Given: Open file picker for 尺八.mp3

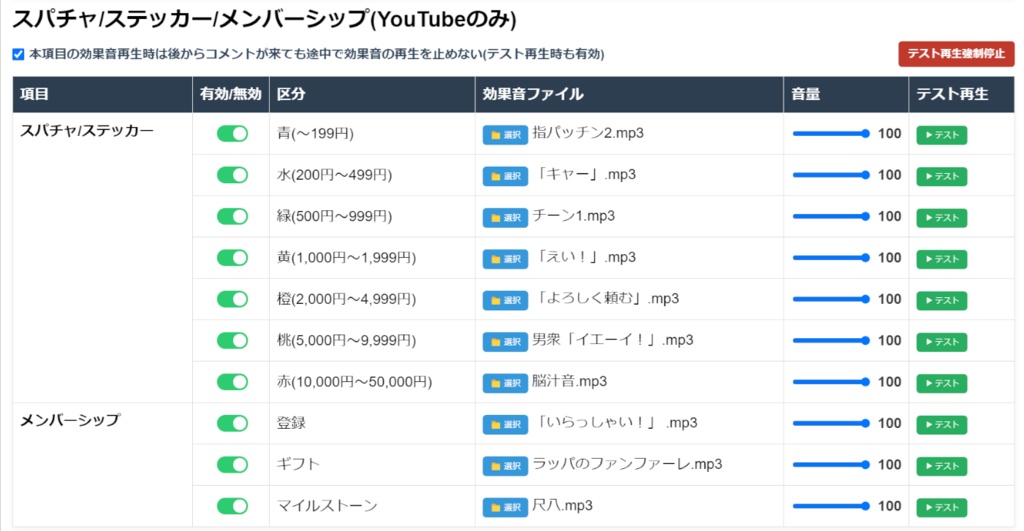Looking at the screenshot, I should click(505, 507).
